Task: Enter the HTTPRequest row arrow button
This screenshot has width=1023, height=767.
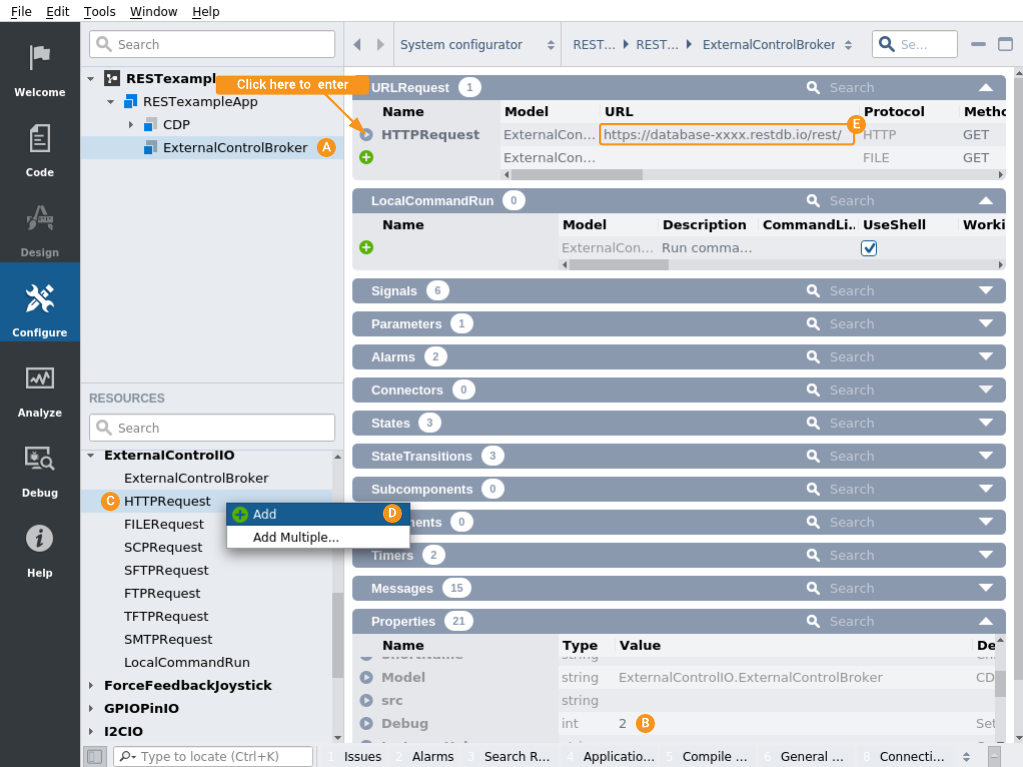Action: (x=367, y=135)
